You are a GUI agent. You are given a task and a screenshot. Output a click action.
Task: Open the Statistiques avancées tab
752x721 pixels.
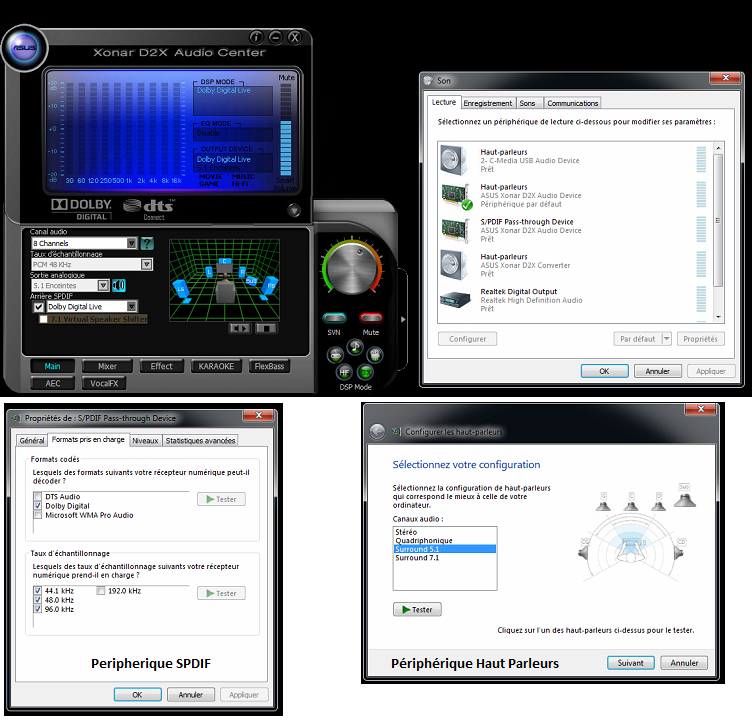click(200, 440)
